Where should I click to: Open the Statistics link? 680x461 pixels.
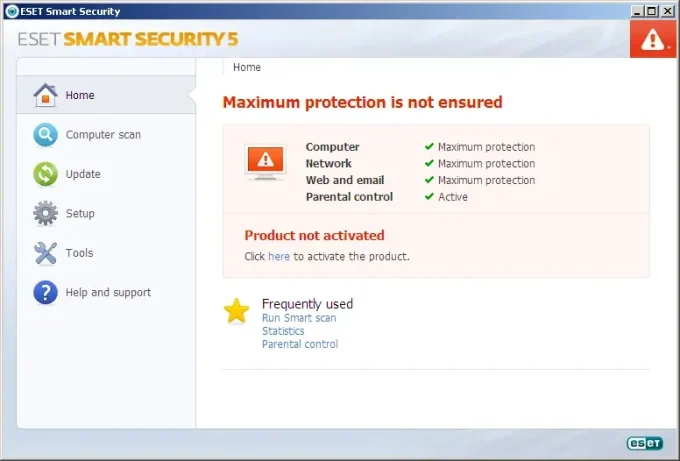pos(283,331)
